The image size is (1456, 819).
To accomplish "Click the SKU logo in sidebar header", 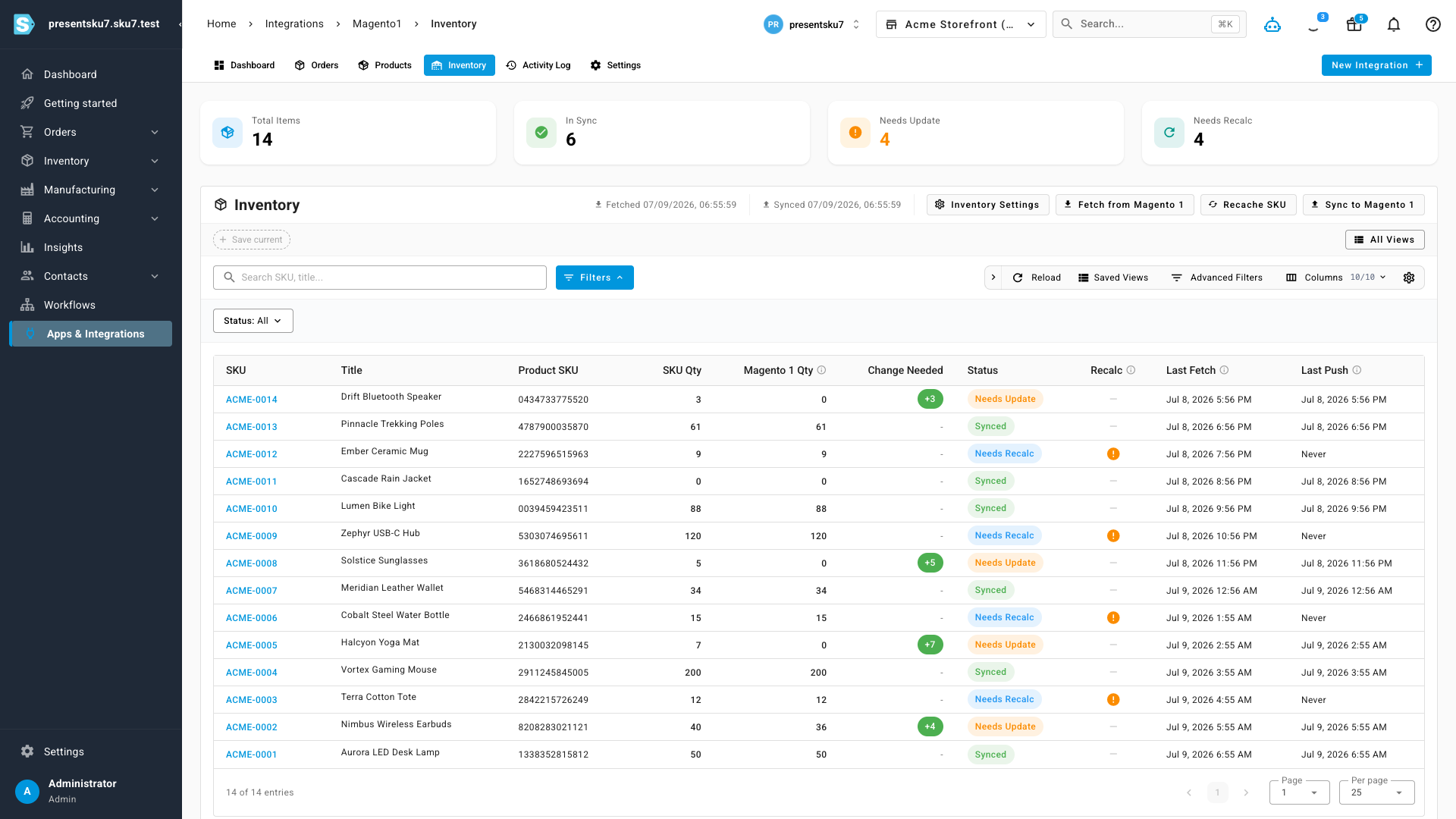I will point(24,24).
